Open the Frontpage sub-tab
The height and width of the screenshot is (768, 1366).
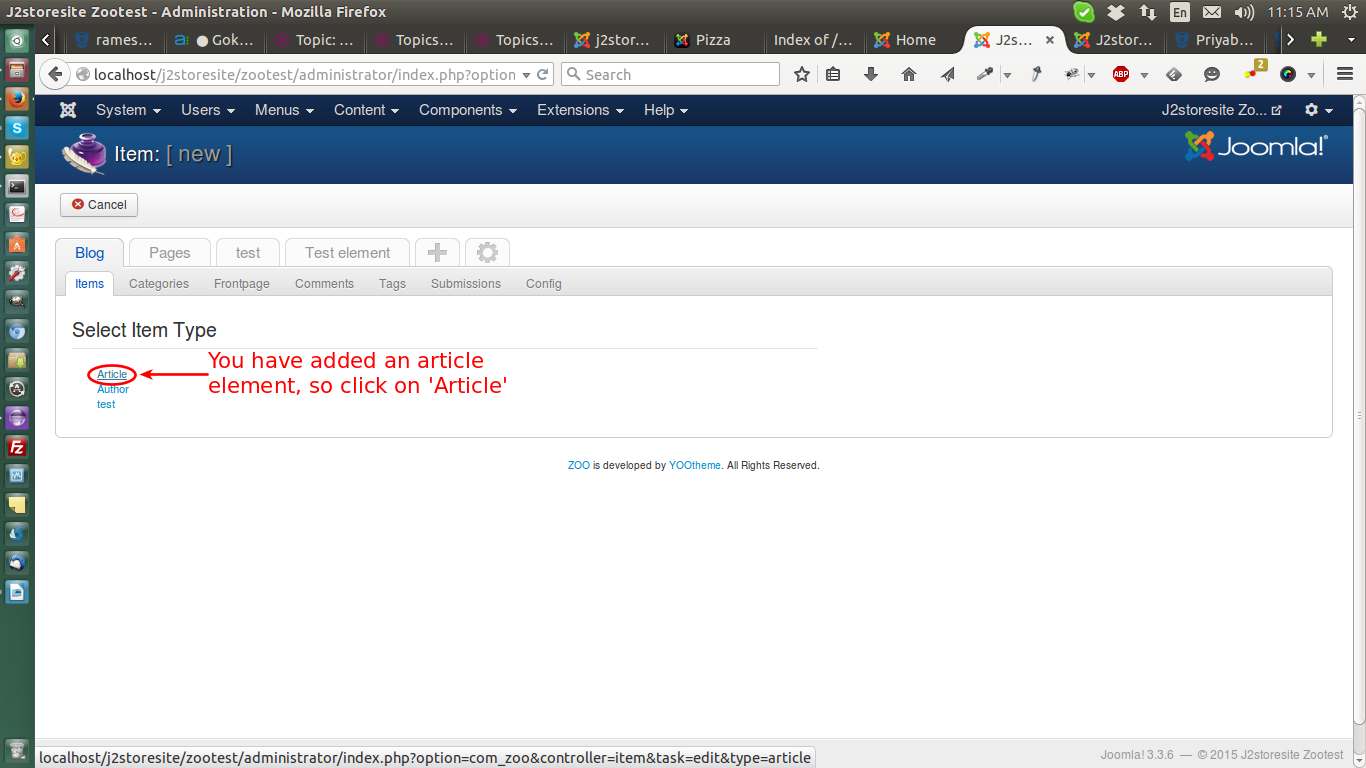click(x=242, y=284)
